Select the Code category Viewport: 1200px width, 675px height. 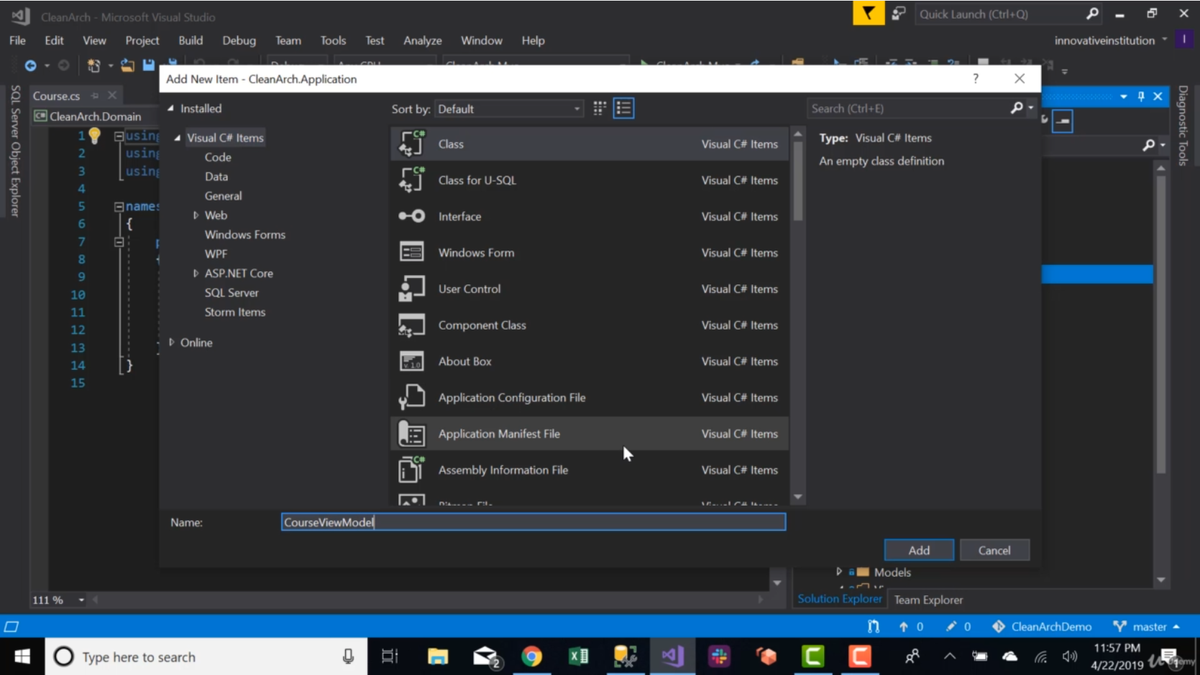pos(218,157)
